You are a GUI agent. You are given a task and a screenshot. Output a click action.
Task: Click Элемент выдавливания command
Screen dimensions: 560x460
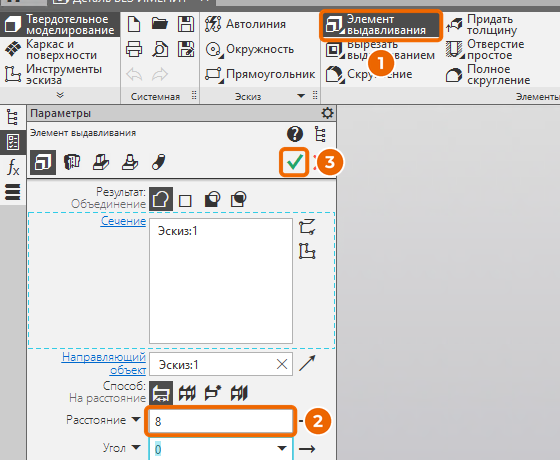pos(381,25)
